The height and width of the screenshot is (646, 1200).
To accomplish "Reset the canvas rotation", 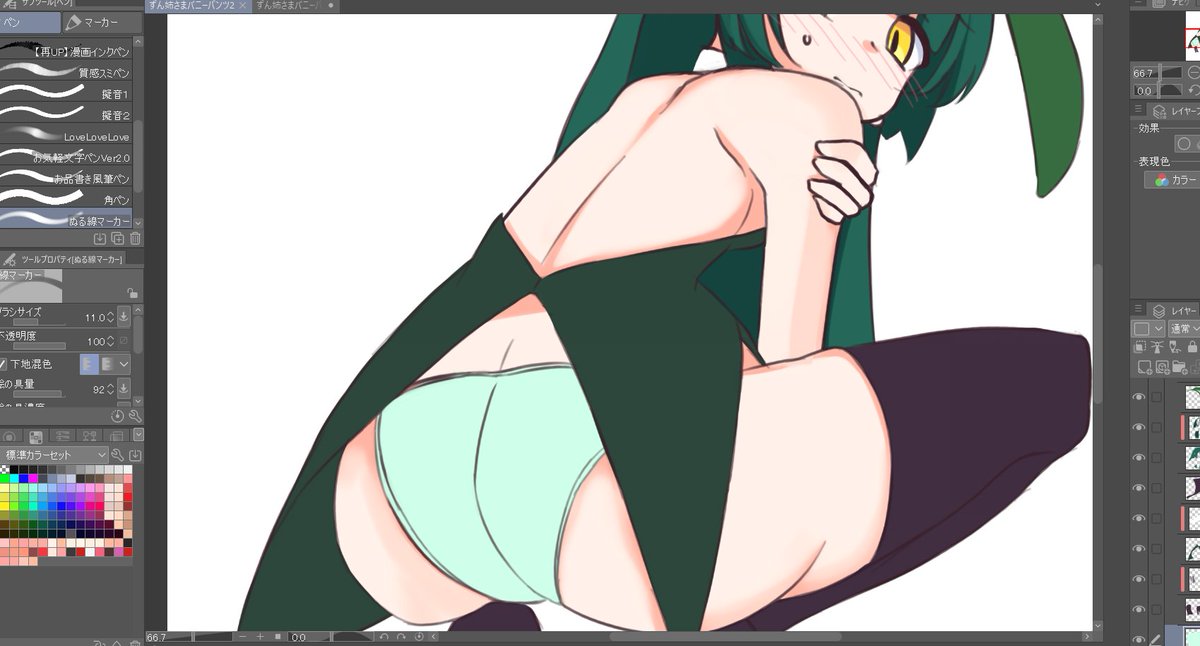I will [x=418, y=637].
